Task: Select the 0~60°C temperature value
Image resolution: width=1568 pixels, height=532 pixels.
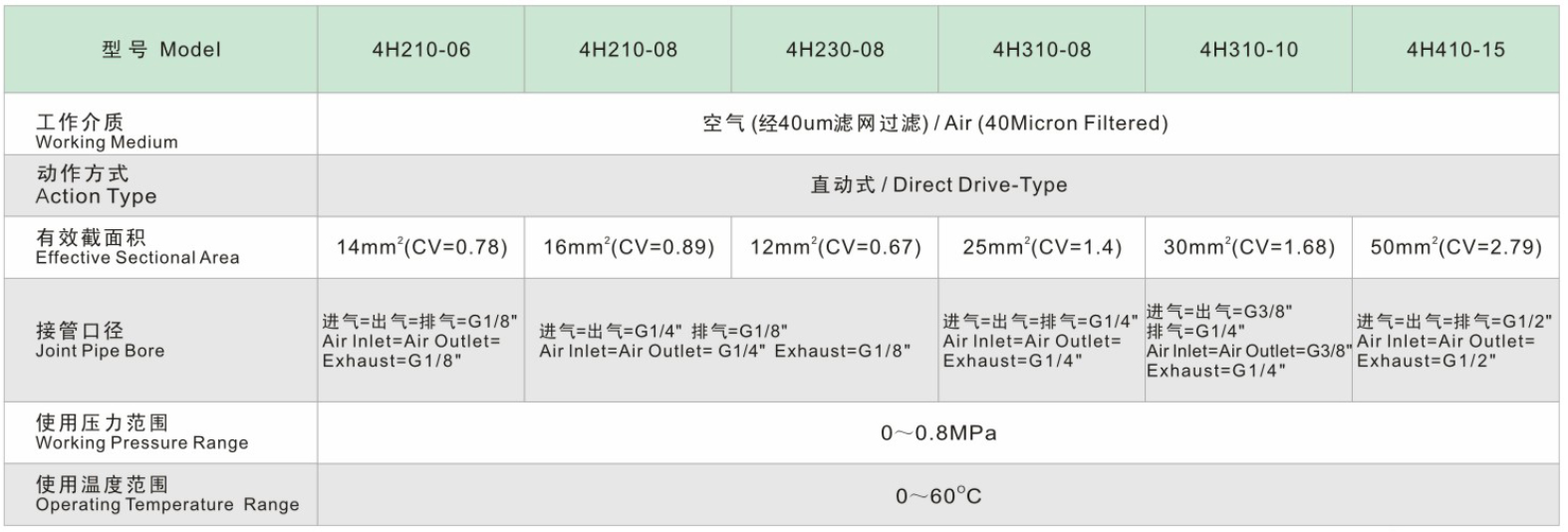Action: click(938, 495)
